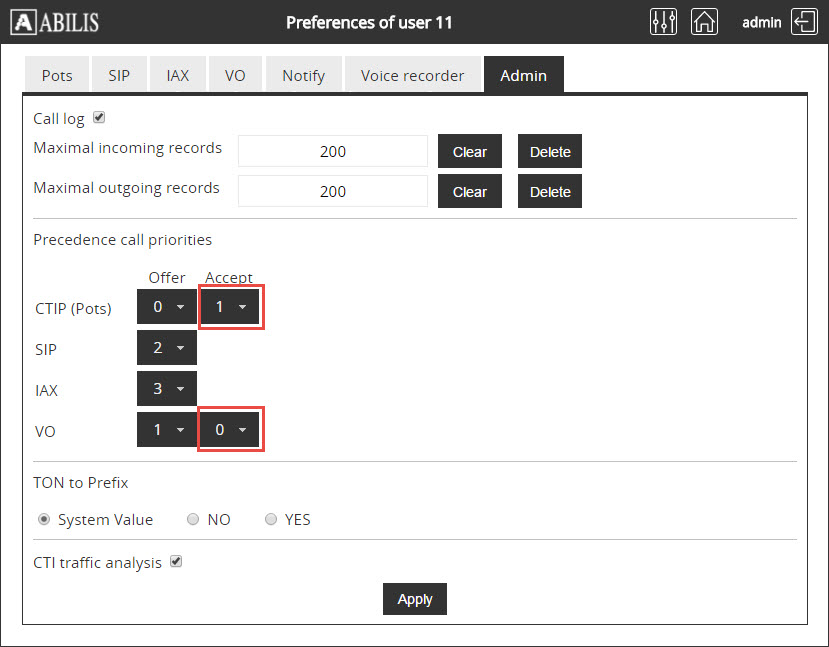Select the System Value radio button
829x647 pixels.
43,519
